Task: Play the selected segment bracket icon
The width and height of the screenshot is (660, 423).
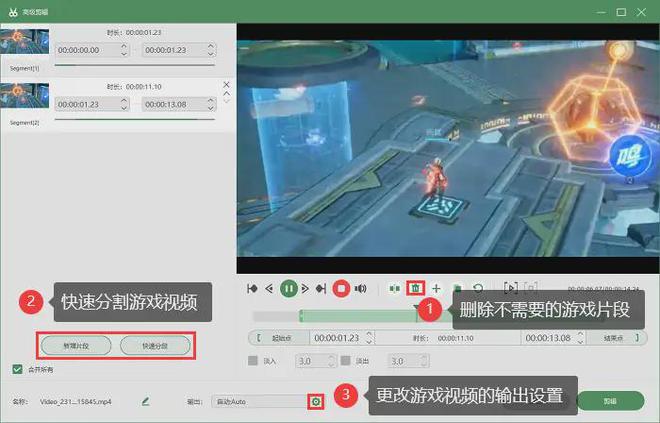Action: point(511,288)
